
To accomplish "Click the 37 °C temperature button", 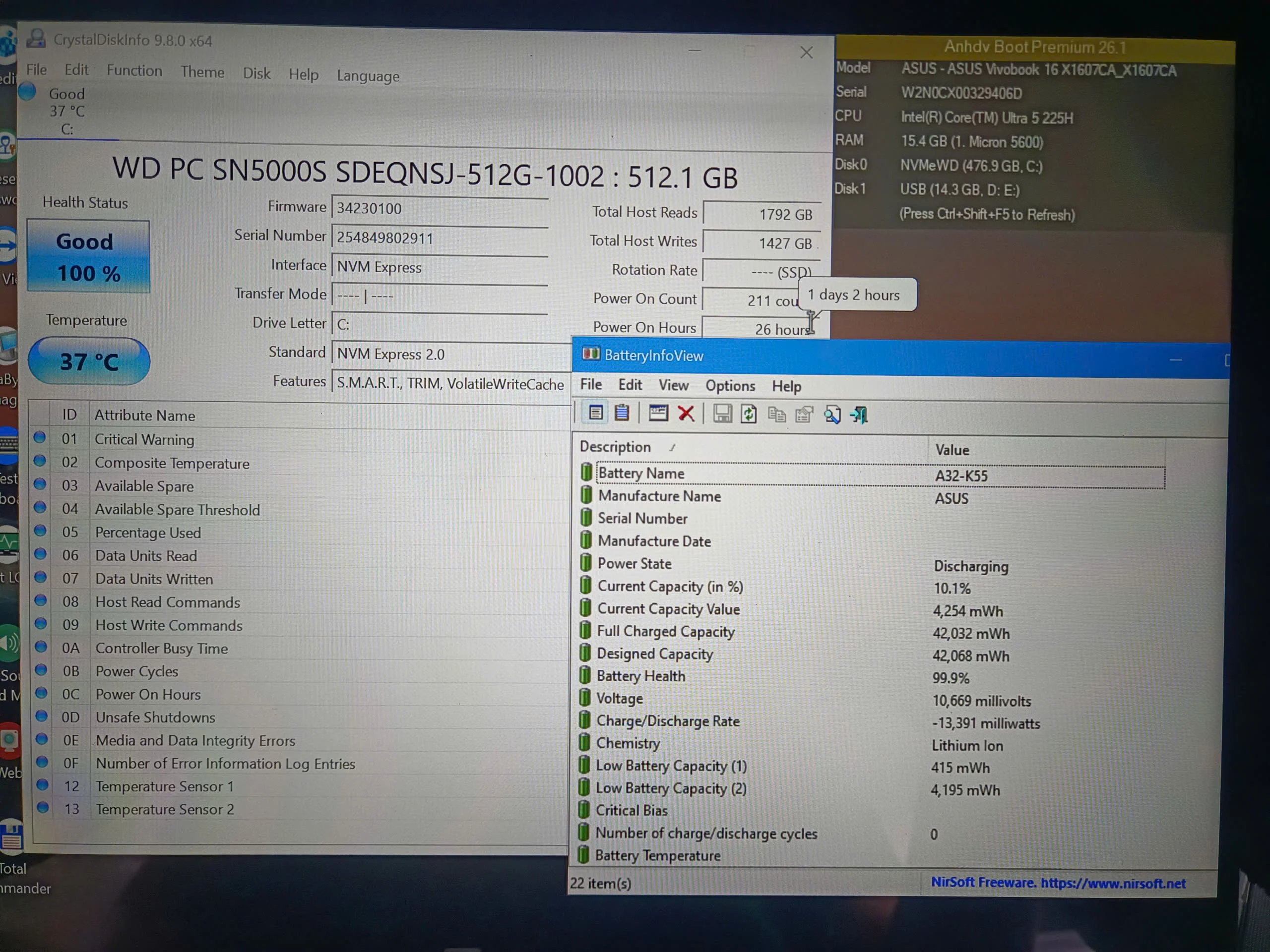I will pos(89,361).
